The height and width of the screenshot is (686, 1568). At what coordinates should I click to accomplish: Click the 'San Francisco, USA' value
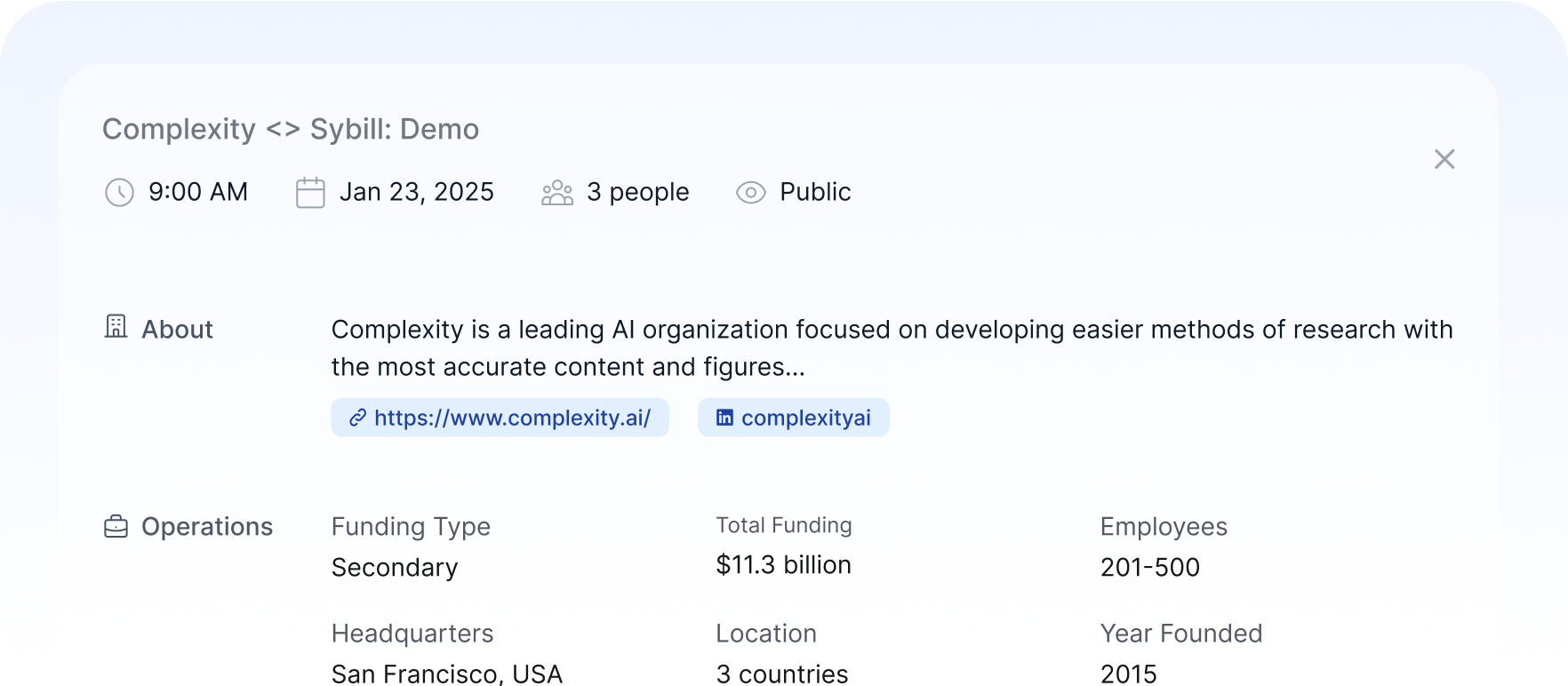coord(447,674)
